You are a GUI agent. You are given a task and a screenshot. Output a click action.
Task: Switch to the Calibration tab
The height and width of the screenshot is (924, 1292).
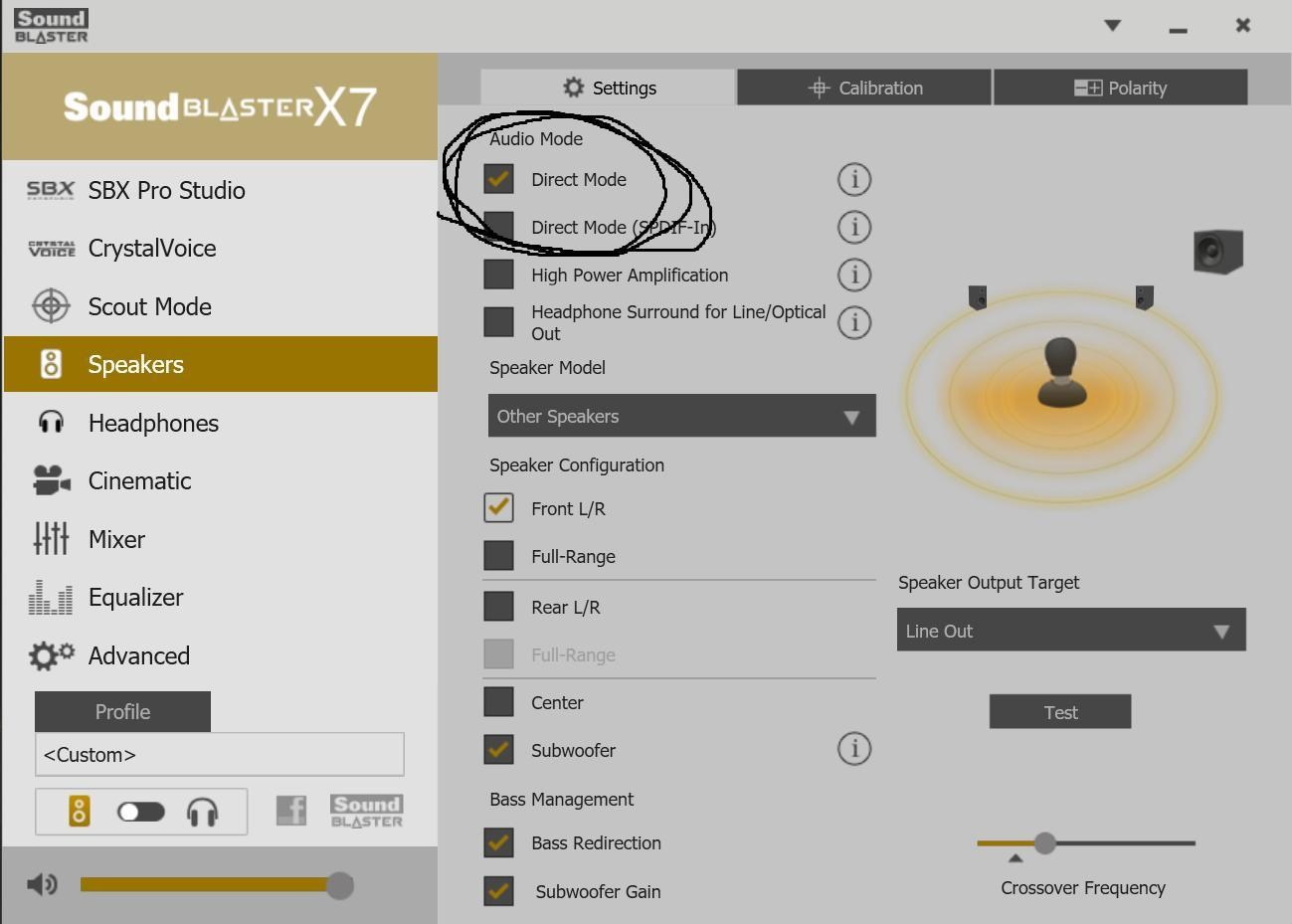pos(864,88)
